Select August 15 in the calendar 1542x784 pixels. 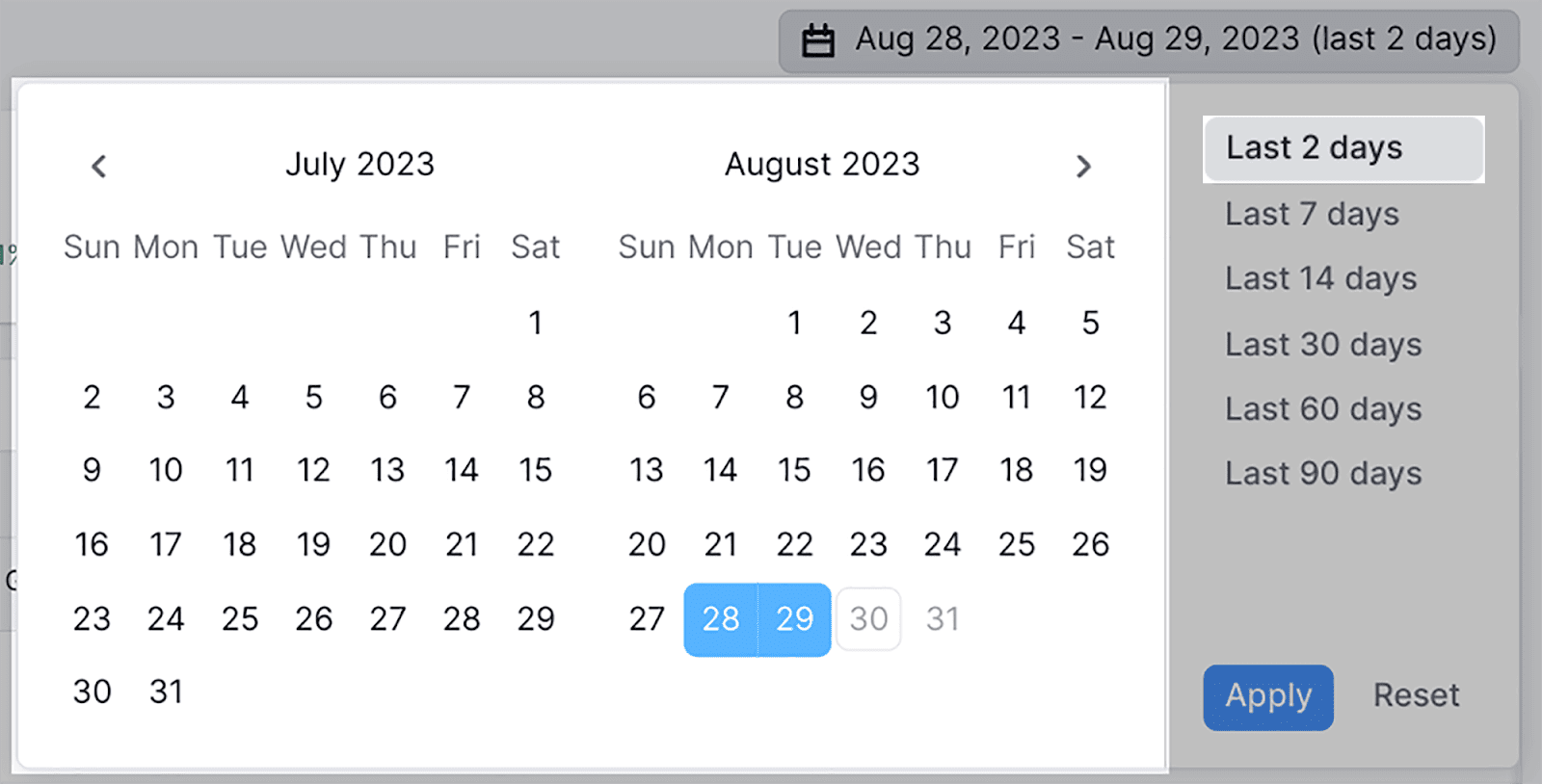point(794,470)
